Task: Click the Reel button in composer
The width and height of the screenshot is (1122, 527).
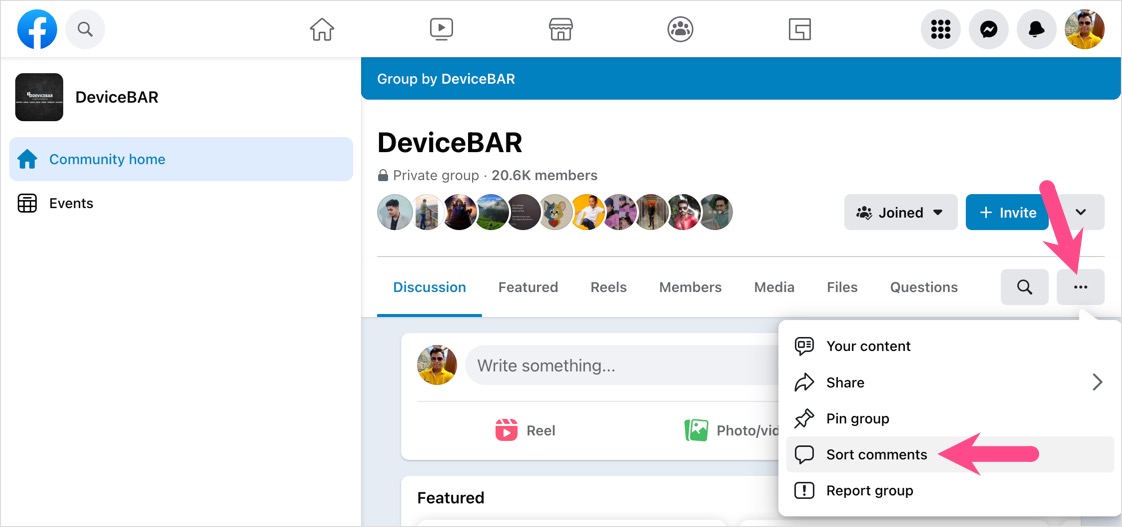Action: coord(526,430)
